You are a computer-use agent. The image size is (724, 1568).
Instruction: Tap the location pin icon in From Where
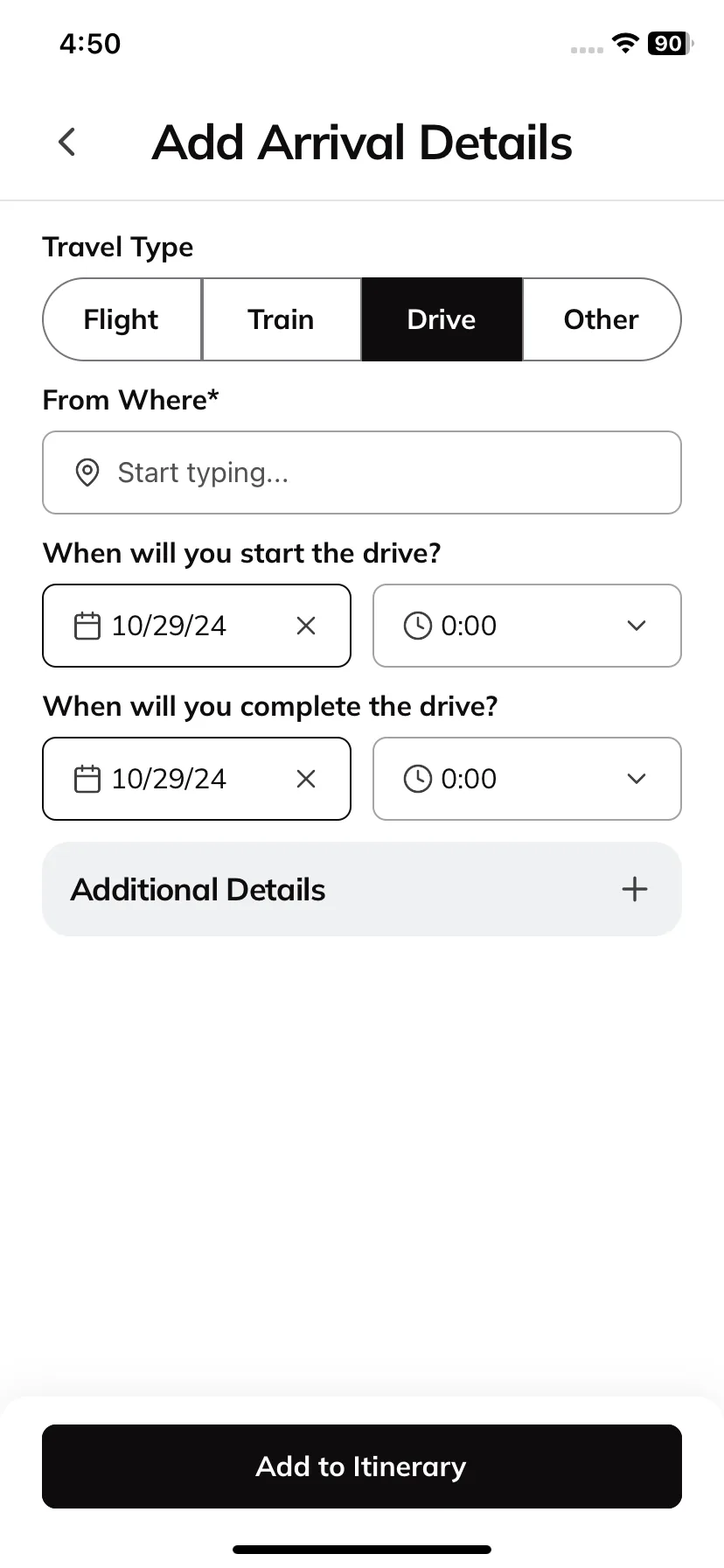pos(87,472)
